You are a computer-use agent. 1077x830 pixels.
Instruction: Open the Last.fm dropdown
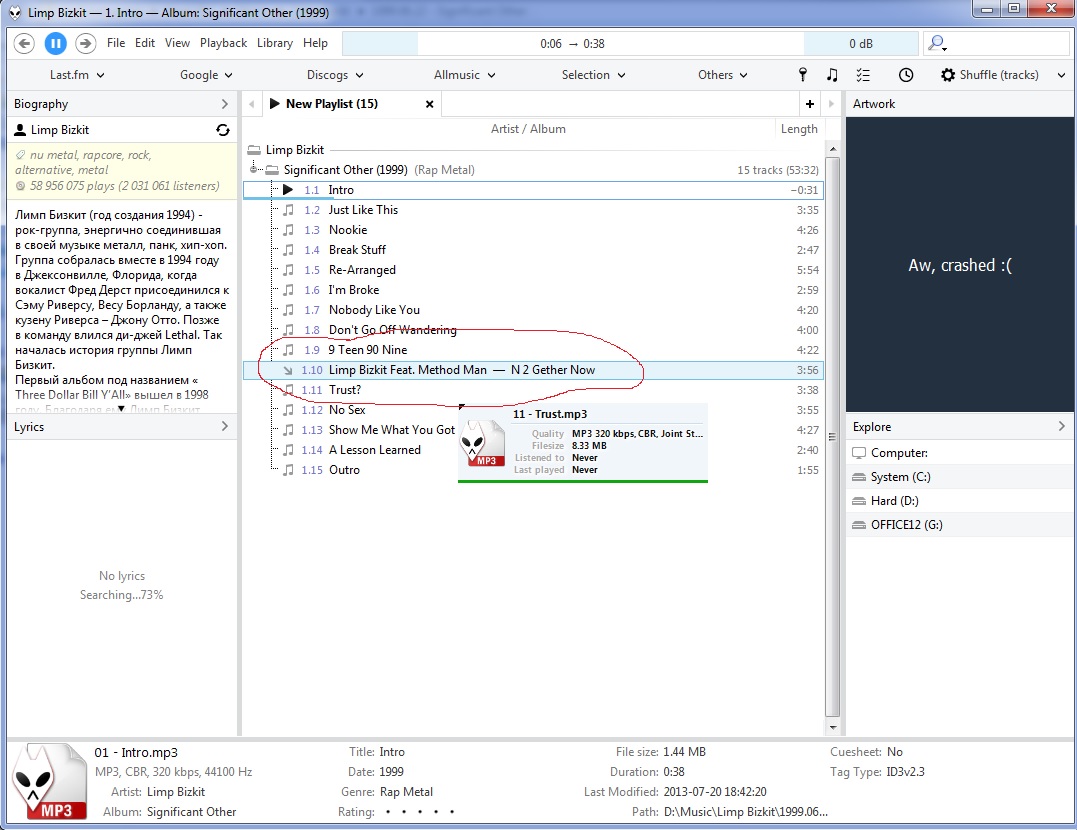pos(77,75)
